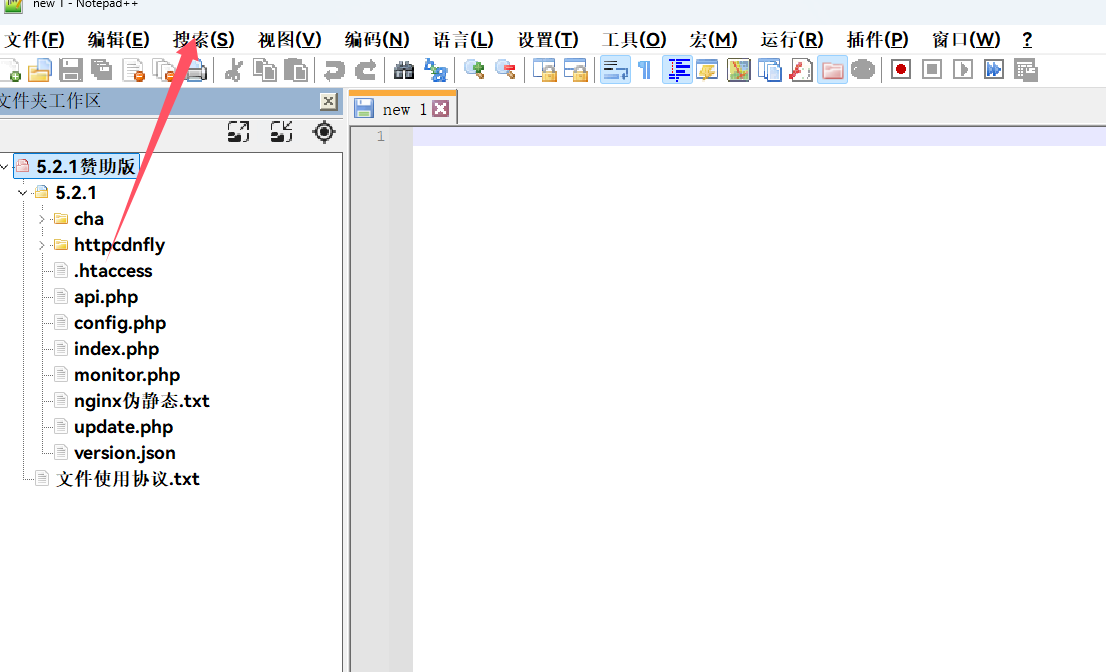
Task: Open the Document Map icon
Action: (739, 70)
